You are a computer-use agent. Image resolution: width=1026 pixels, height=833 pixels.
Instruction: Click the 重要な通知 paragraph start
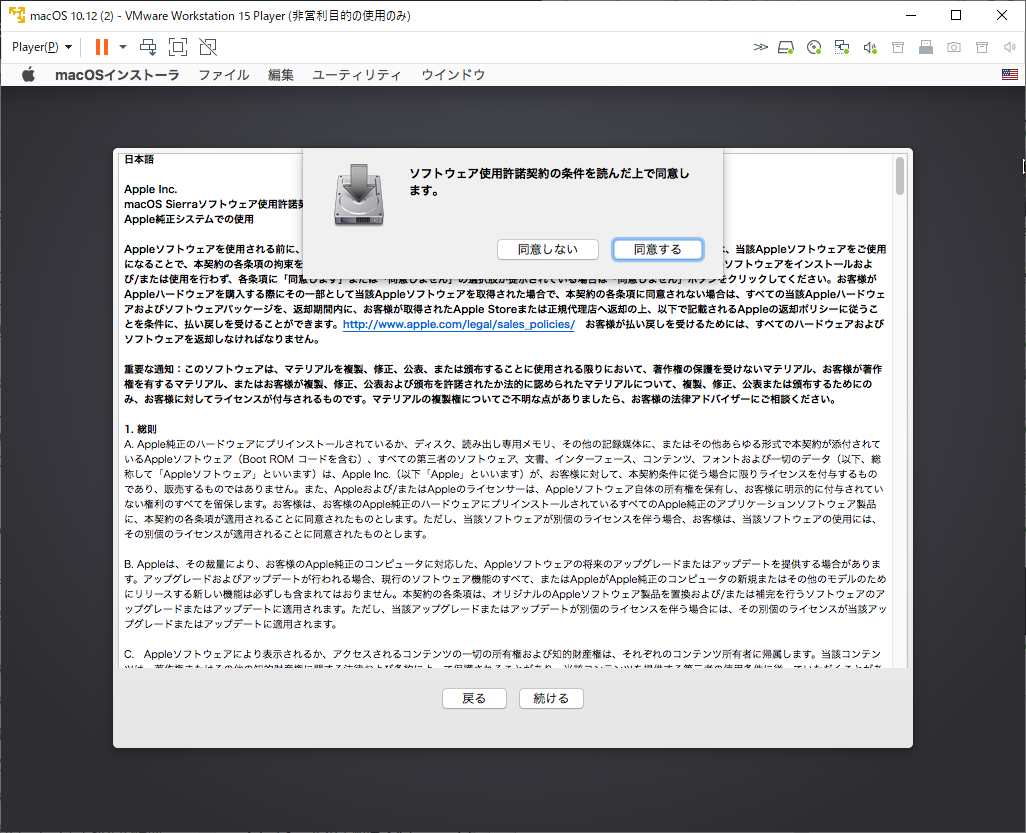(151, 369)
